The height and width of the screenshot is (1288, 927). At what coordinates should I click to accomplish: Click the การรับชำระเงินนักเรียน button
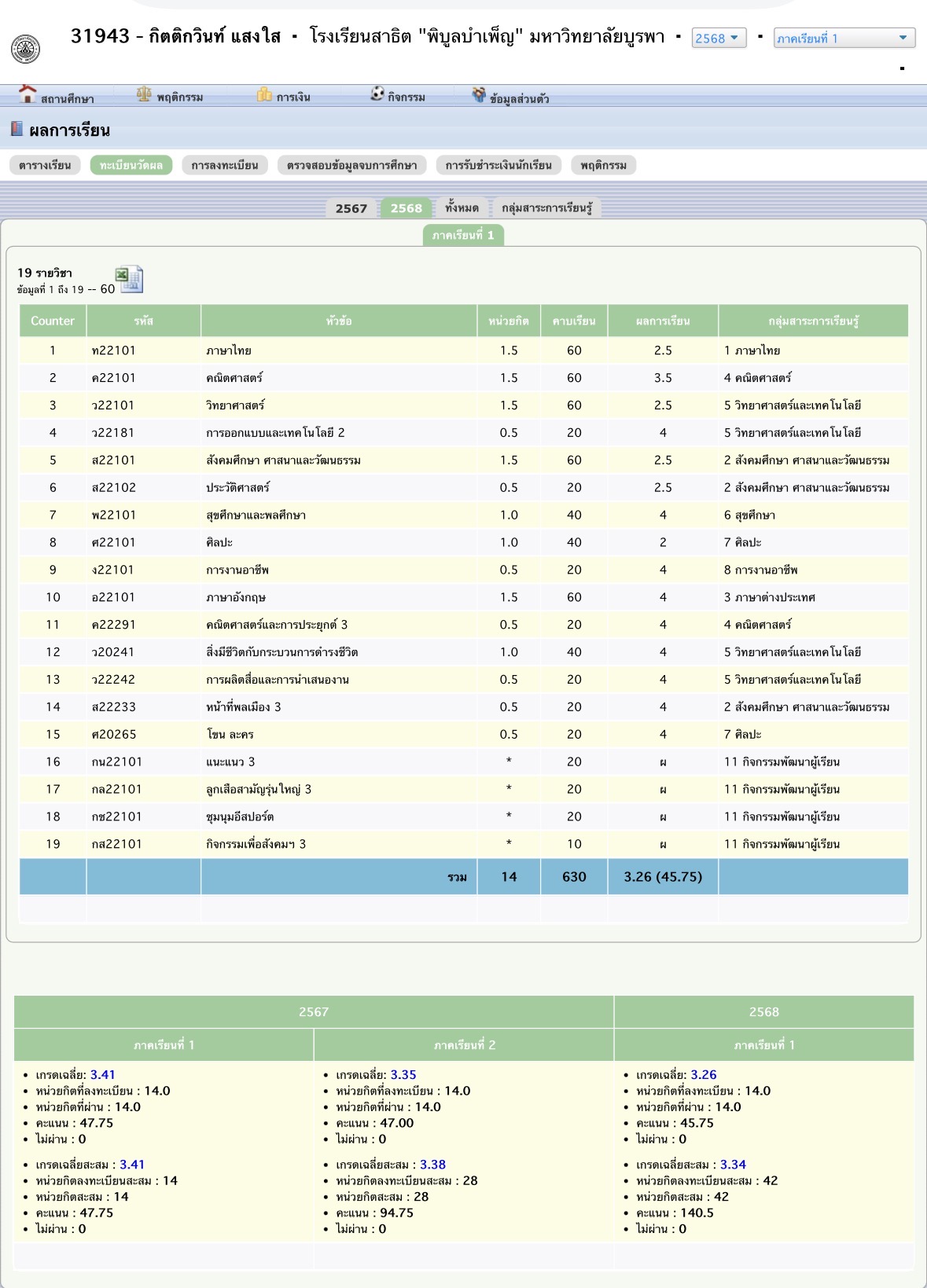click(498, 165)
